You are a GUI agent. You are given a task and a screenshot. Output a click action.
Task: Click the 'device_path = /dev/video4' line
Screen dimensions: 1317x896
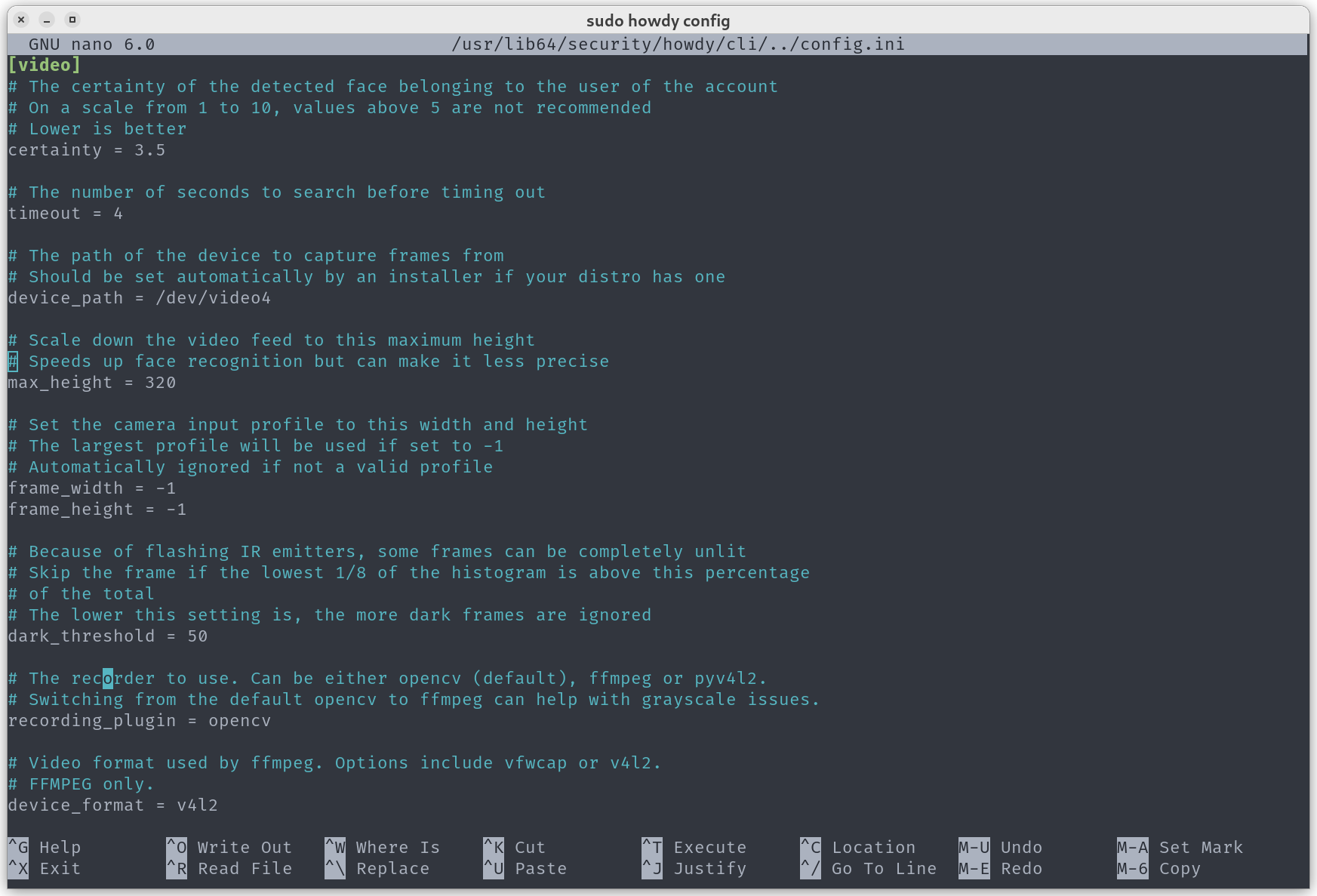[x=139, y=298]
